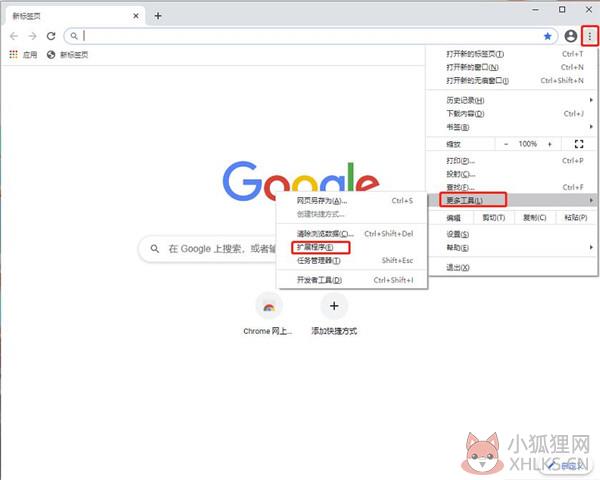The height and width of the screenshot is (480, 600).
Task: Expand the 更多工具(L) submenu
Action: pos(512,200)
